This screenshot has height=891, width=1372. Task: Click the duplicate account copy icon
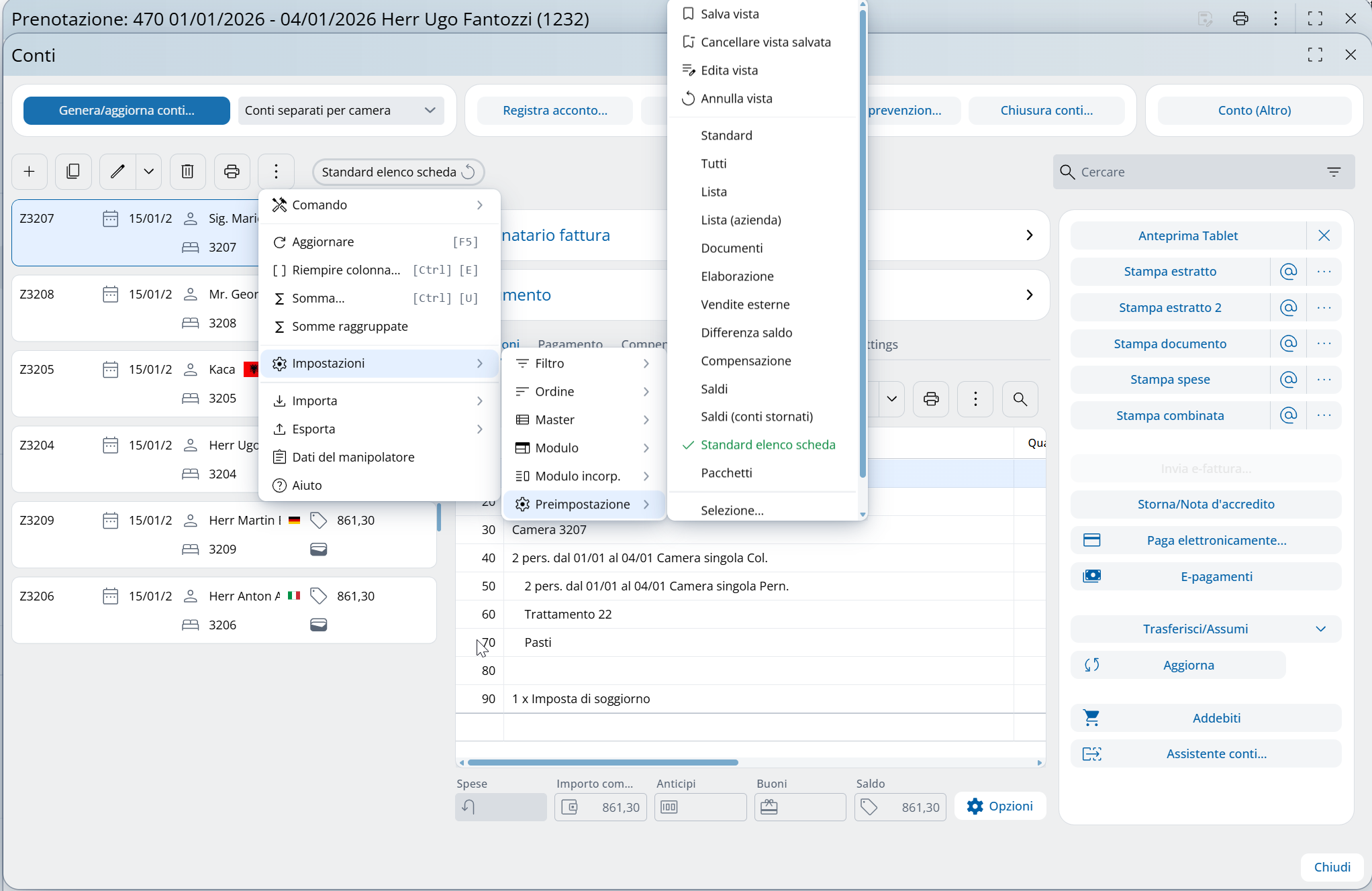click(73, 172)
